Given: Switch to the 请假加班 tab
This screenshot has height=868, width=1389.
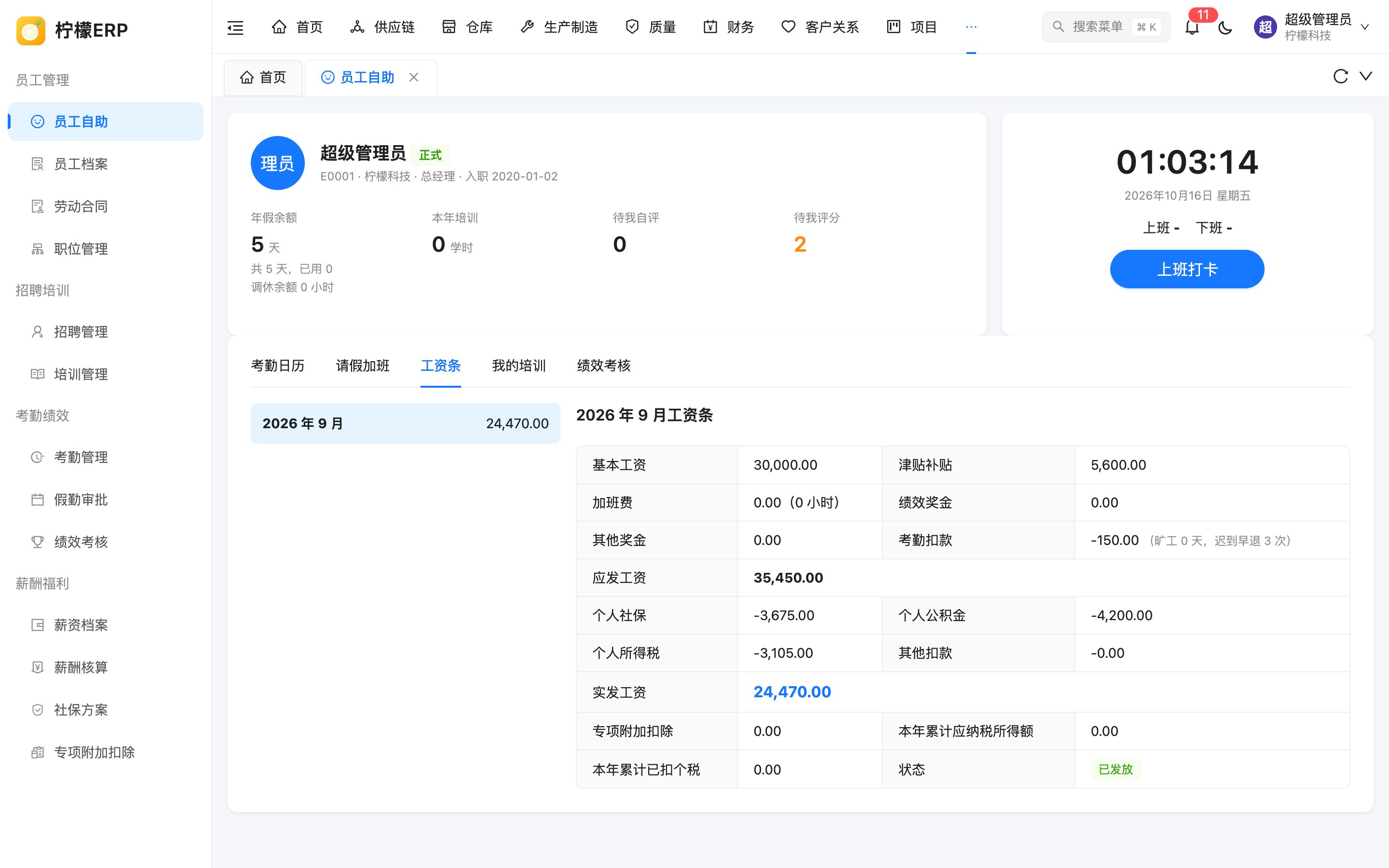Looking at the screenshot, I should (x=363, y=366).
